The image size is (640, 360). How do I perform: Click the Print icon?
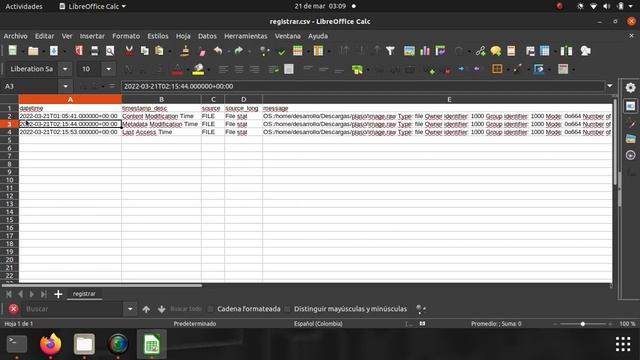(x=94, y=51)
